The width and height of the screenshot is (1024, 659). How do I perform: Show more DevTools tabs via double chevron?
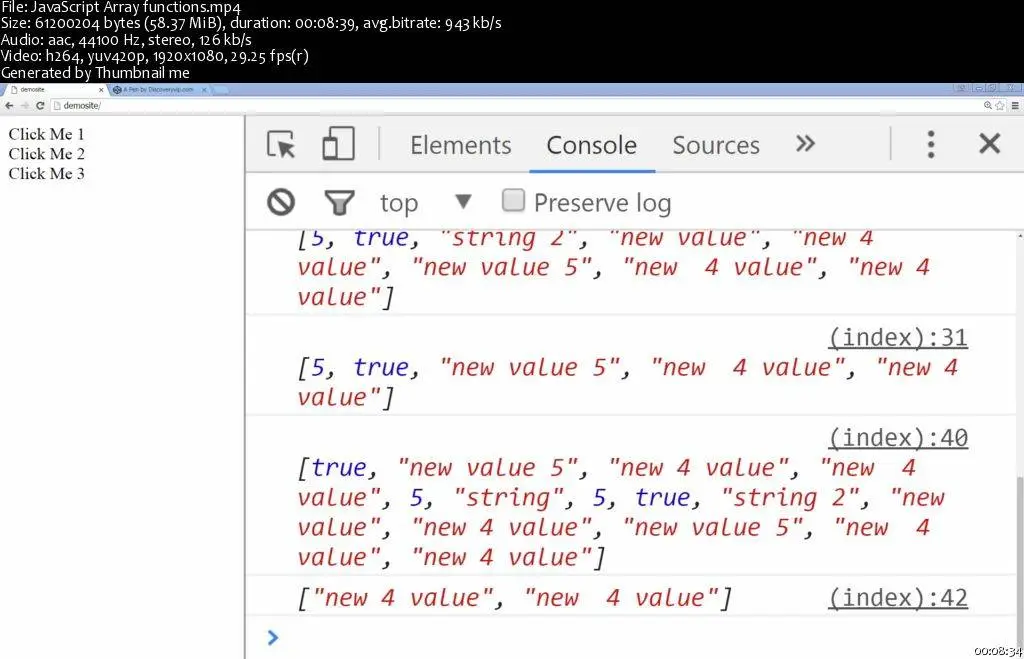coord(805,144)
